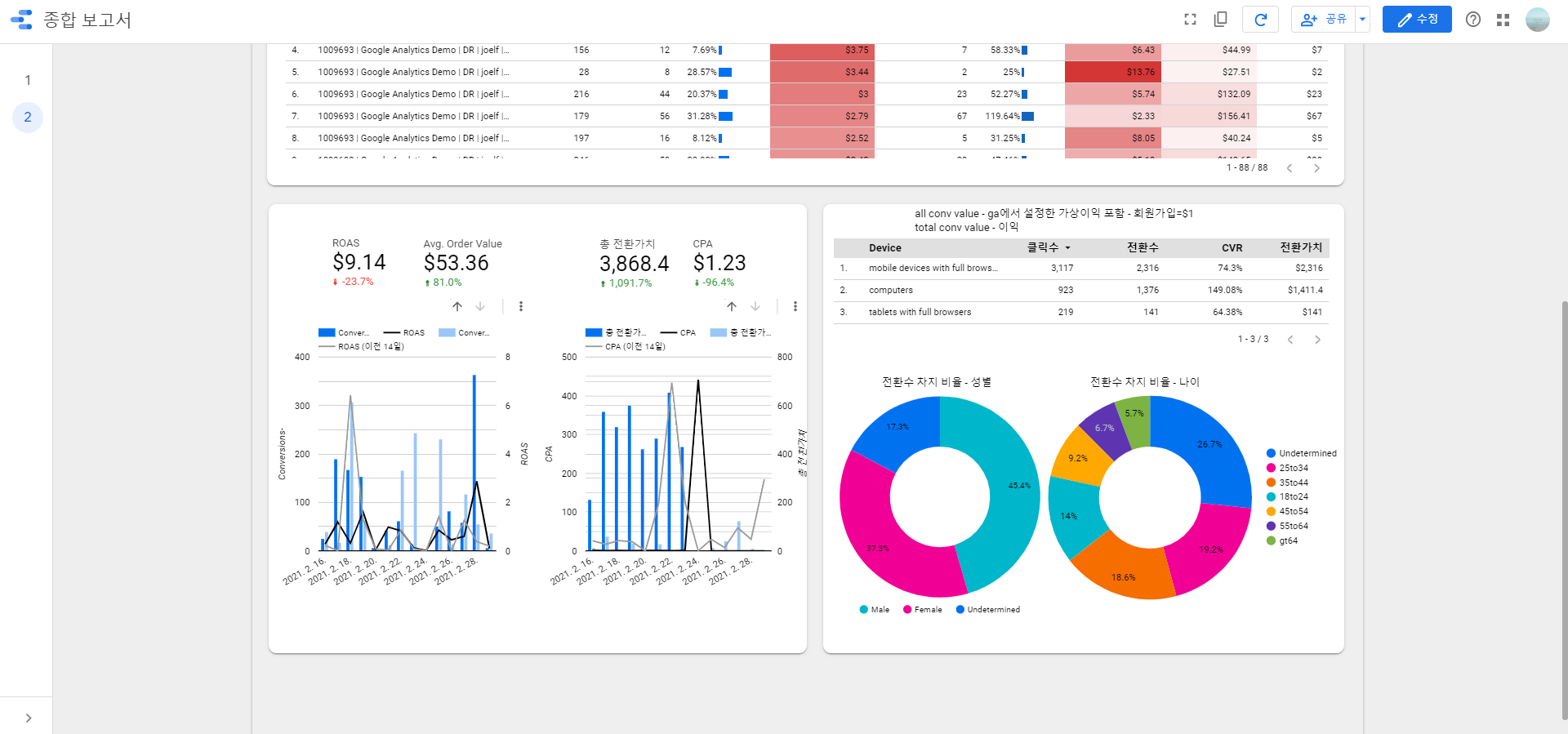Image resolution: width=1568 pixels, height=734 pixels.
Task: Go to previous page of the device table
Action: click(x=1290, y=340)
